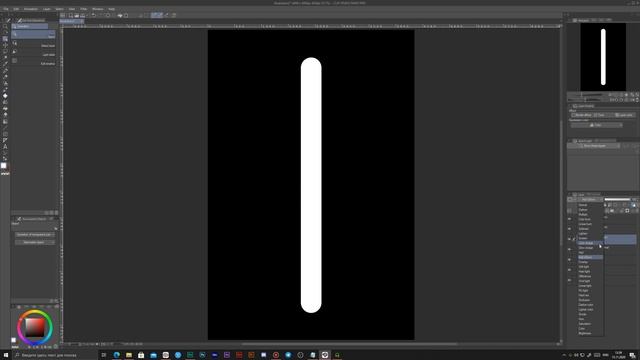Screen dimensions: 640x360
Task: Select the Text (A) tool
Action: tap(5, 146)
